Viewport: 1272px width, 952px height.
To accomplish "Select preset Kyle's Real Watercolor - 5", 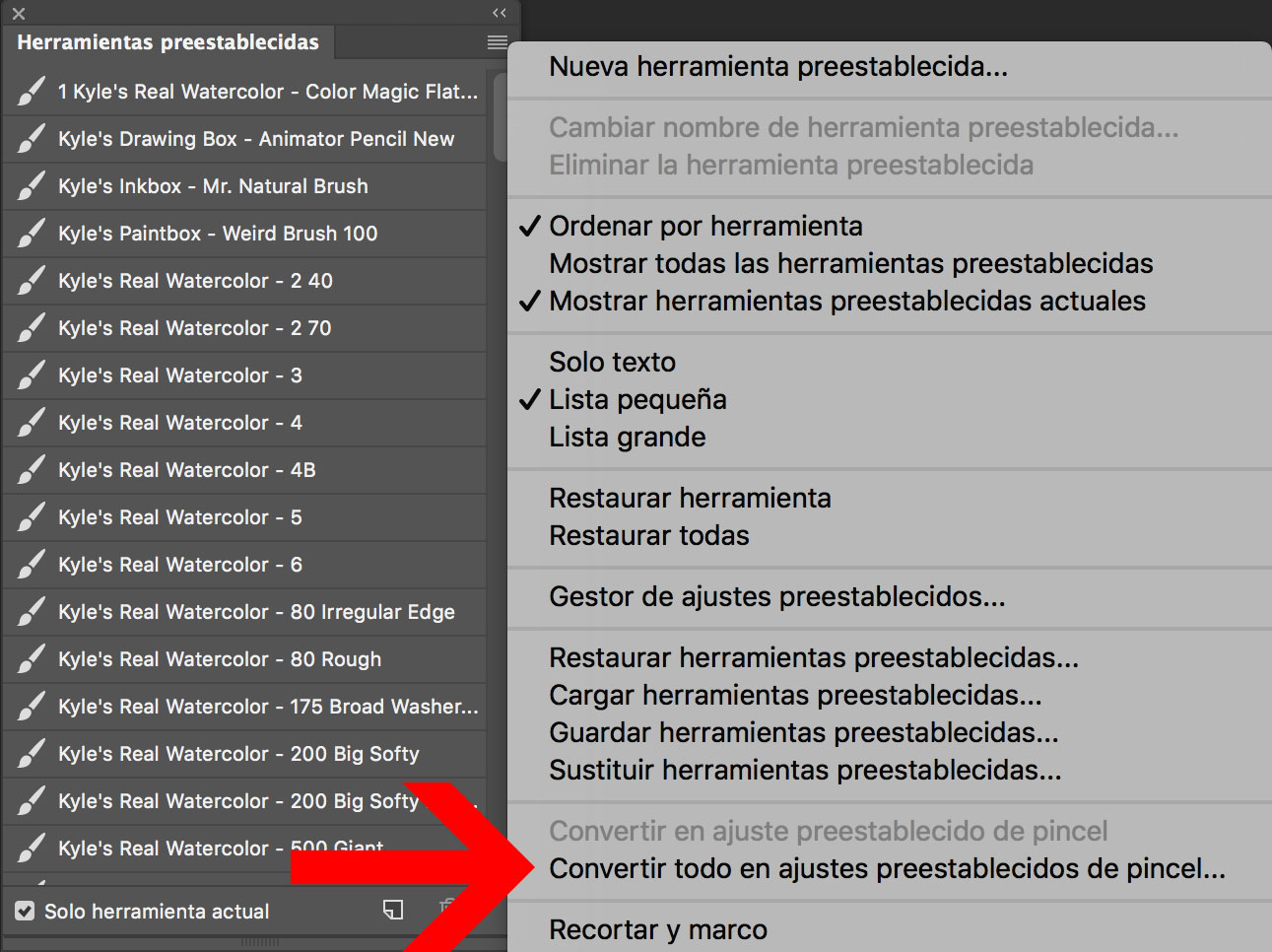I will pyautogui.click(x=244, y=517).
